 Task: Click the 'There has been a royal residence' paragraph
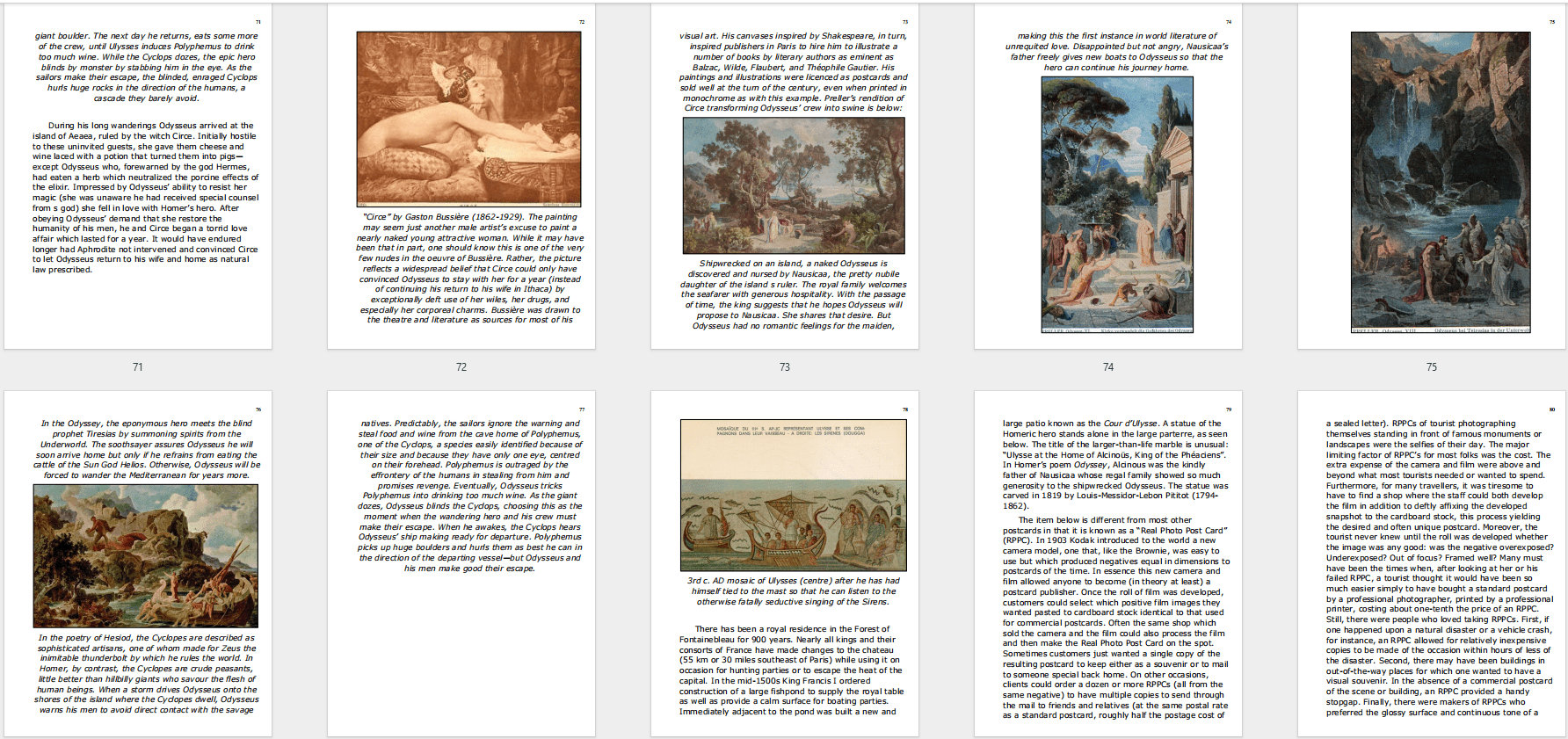pyautogui.click(x=791, y=670)
